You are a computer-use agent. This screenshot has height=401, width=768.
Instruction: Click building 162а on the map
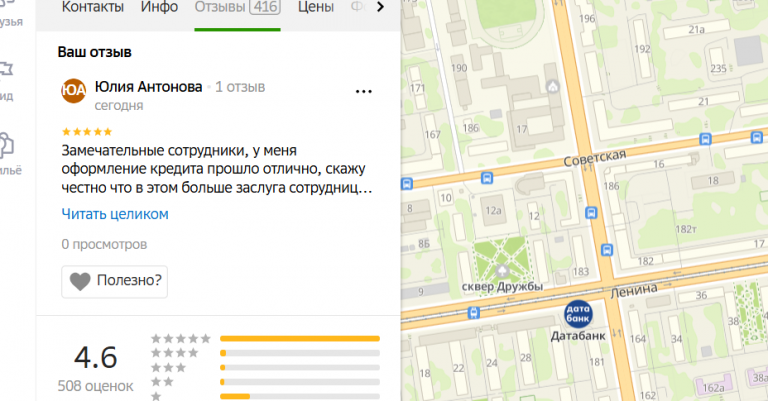point(713,388)
